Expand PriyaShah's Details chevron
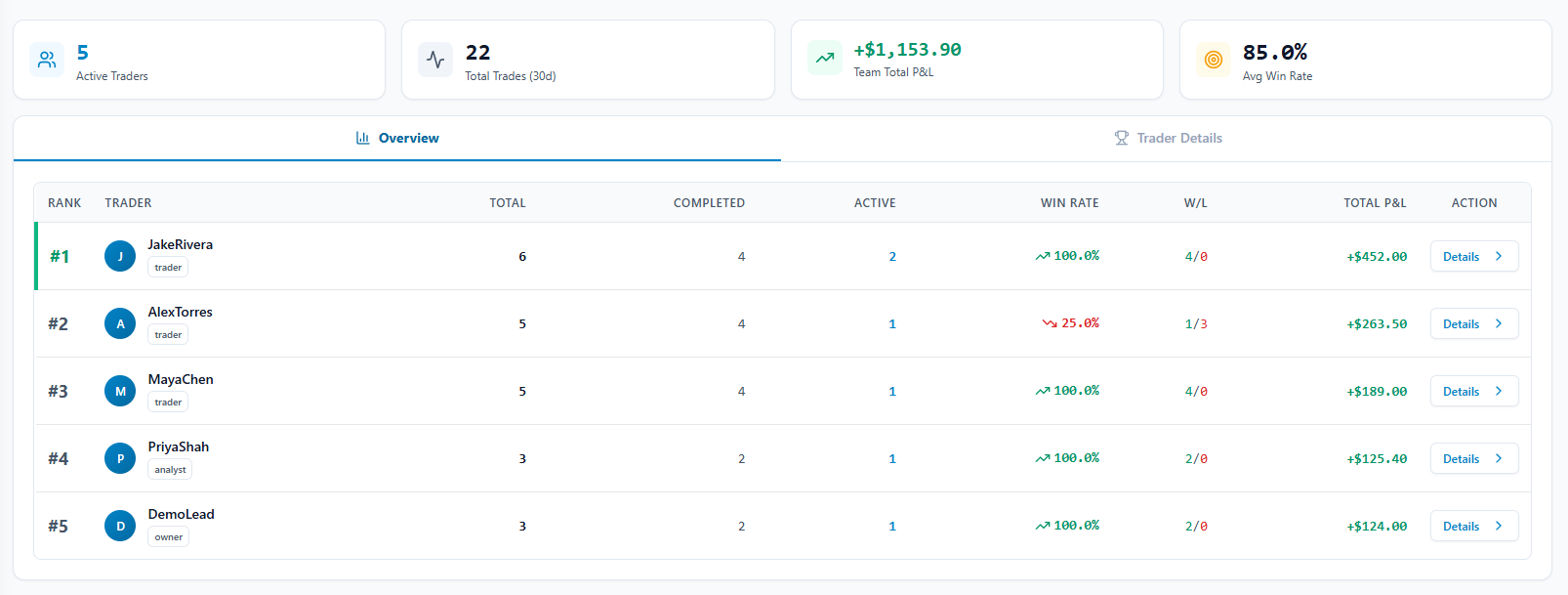 (x=1499, y=458)
